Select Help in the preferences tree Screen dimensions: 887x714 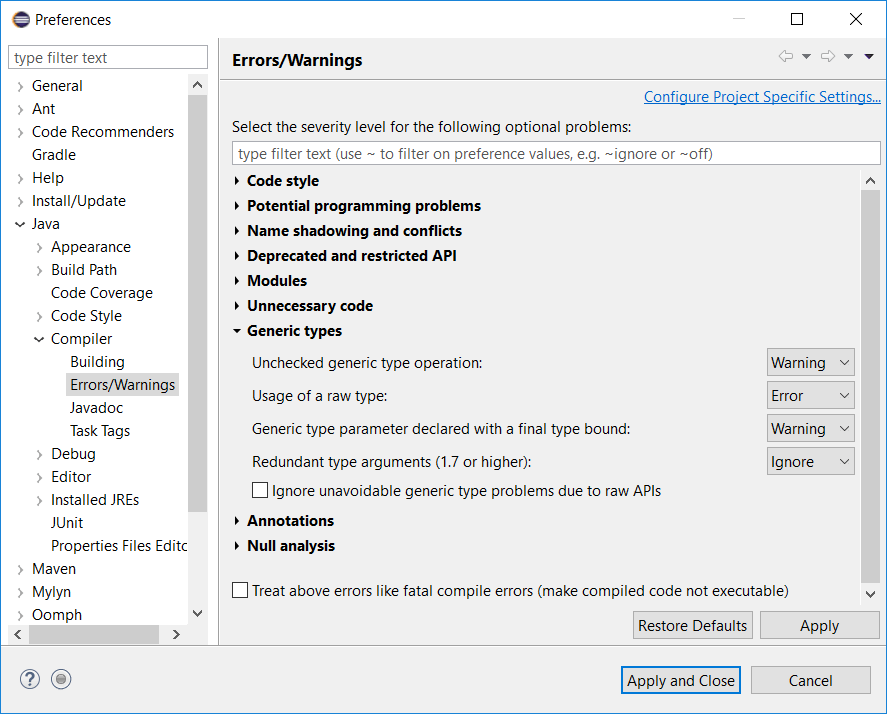click(48, 178)
